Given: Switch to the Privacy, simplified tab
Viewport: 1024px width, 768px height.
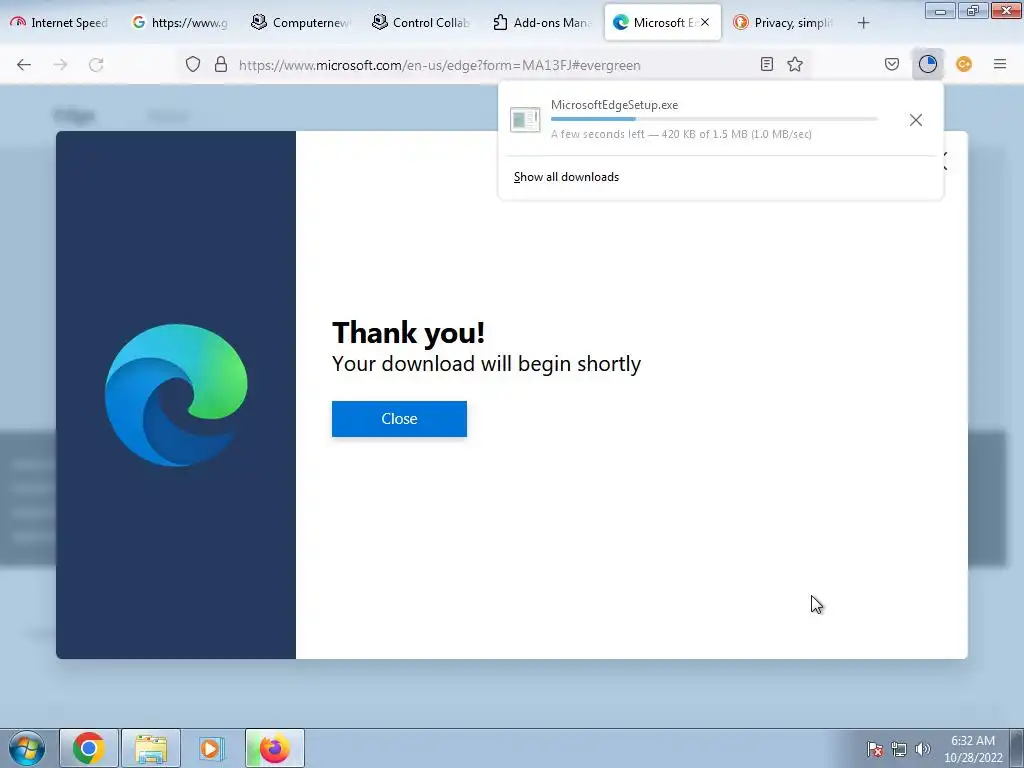Looking at the screenshot, I should (x=782, y=23).
